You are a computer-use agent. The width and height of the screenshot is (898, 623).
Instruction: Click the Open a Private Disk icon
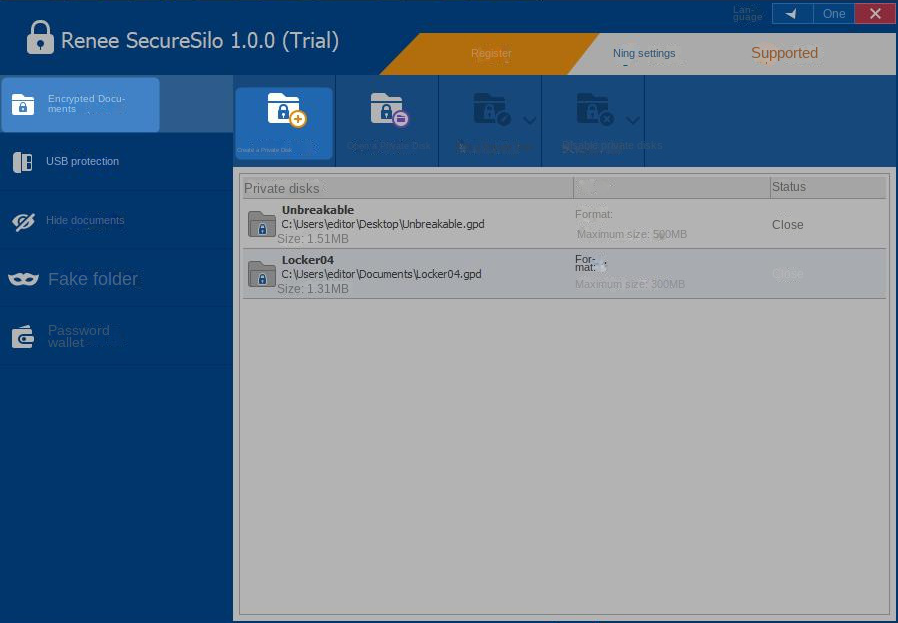coord(387,110)
